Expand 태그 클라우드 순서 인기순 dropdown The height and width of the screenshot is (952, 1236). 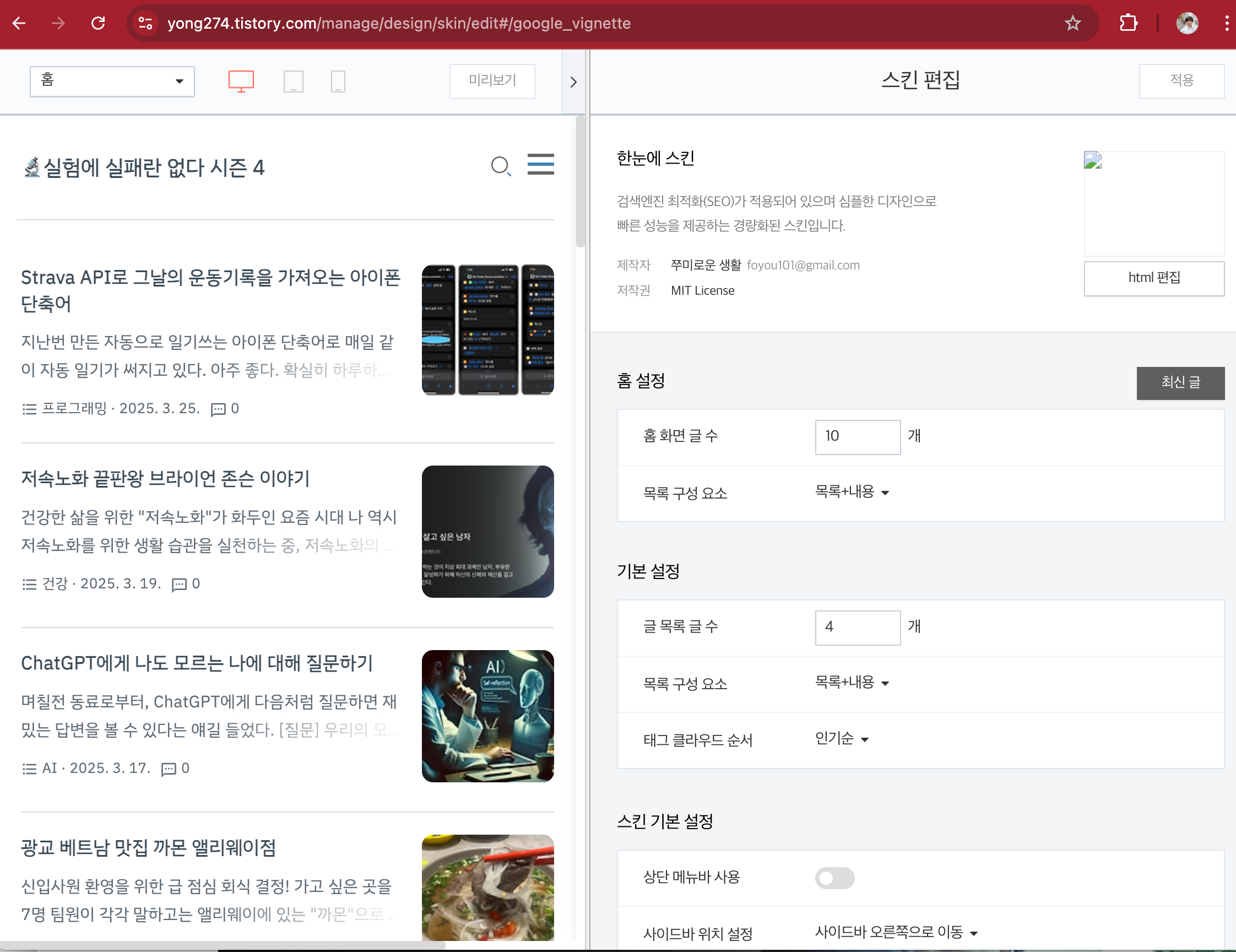842,739
